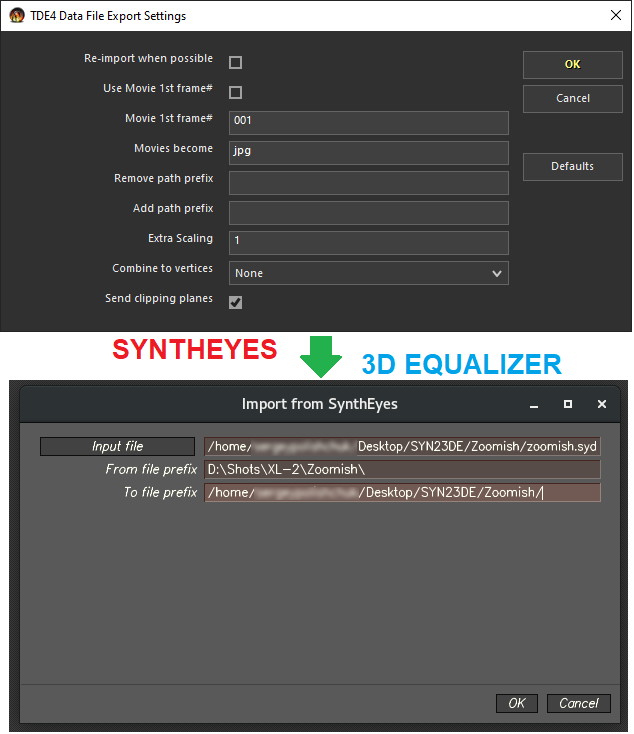The width and height of the screenshot is (634, 734).
Task: Edit the From file prefix field
Action: click(402, 469)
